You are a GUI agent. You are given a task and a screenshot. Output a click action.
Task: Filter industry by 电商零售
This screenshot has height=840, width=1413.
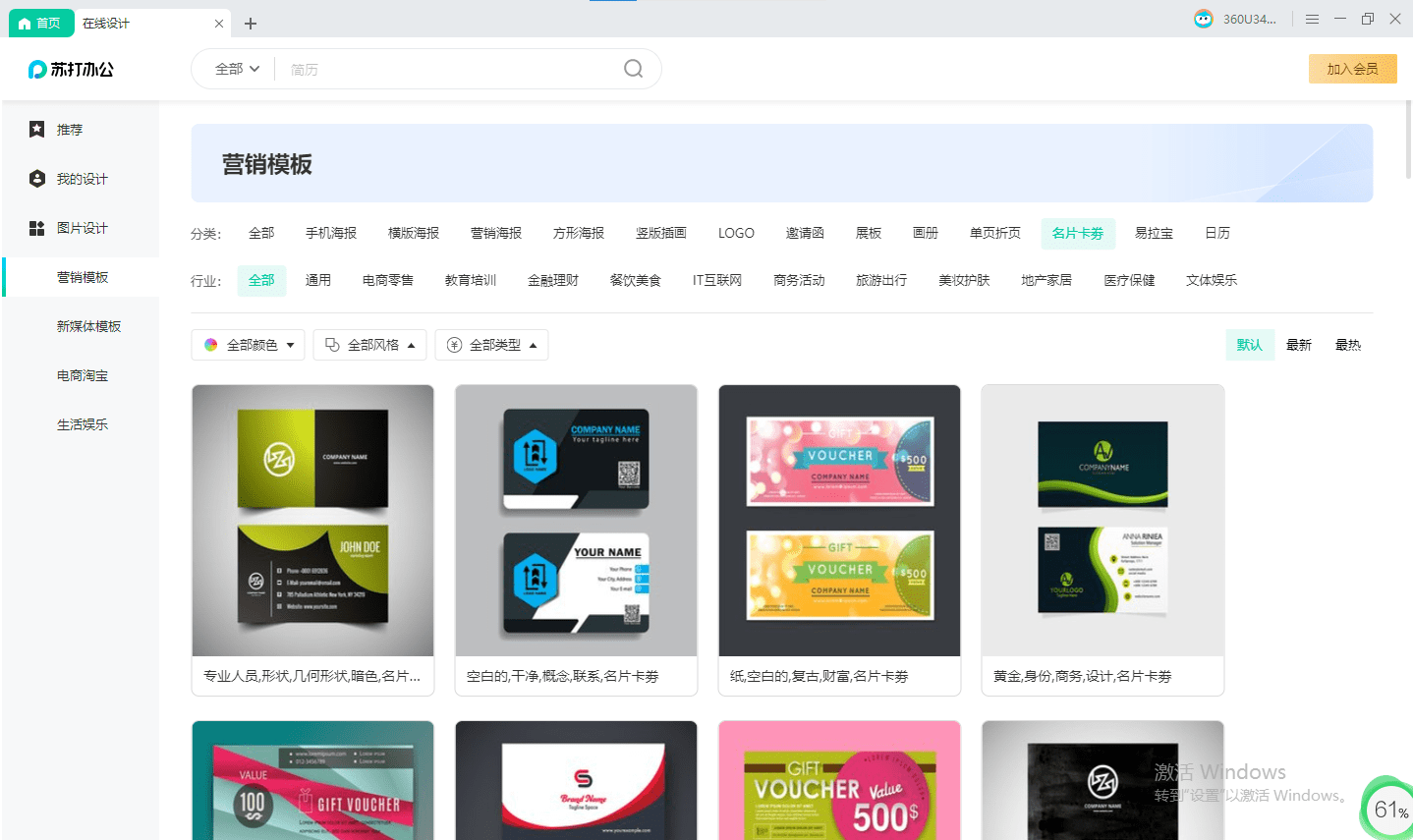coord(388,280)
